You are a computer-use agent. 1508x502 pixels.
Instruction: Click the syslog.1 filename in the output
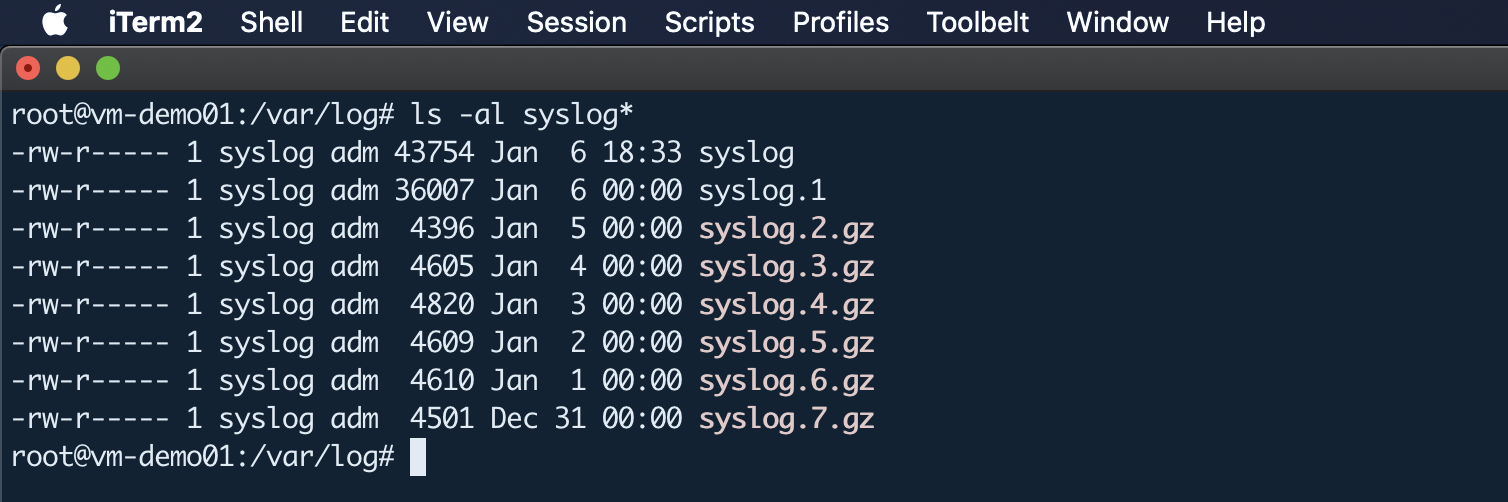click(x=763, y=191)
